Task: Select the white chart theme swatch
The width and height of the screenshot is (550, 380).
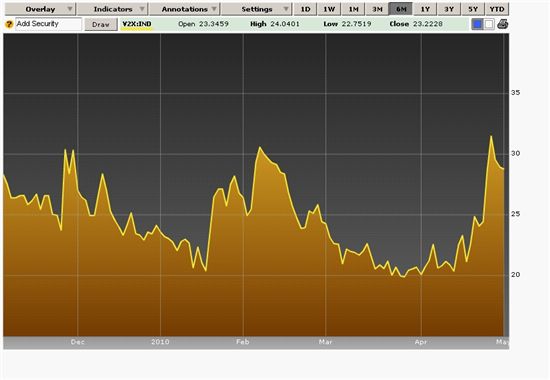Action: [x=489, y=24]
